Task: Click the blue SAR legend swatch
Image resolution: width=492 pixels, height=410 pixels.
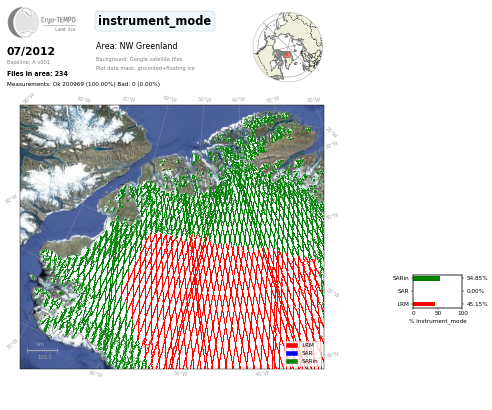Action: [292, 353]
